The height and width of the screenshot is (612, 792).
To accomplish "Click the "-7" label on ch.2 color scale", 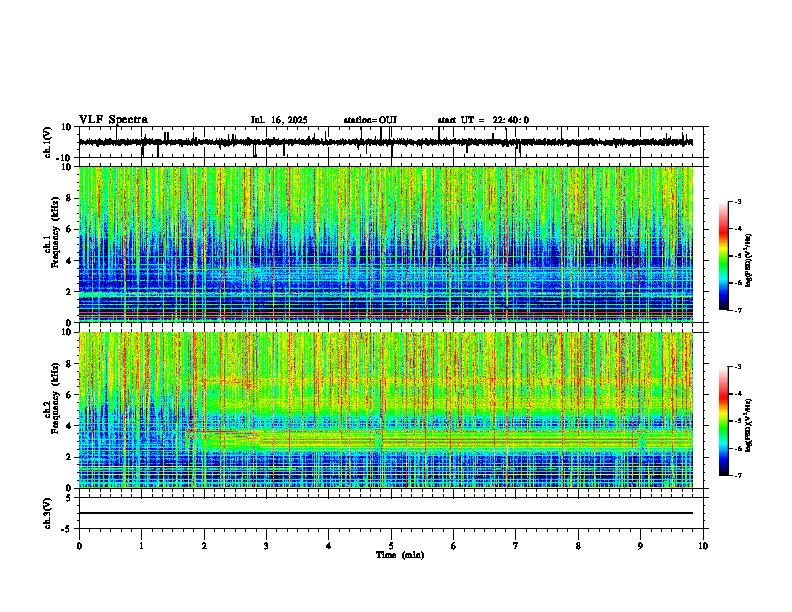I will [x=737, y=475].
